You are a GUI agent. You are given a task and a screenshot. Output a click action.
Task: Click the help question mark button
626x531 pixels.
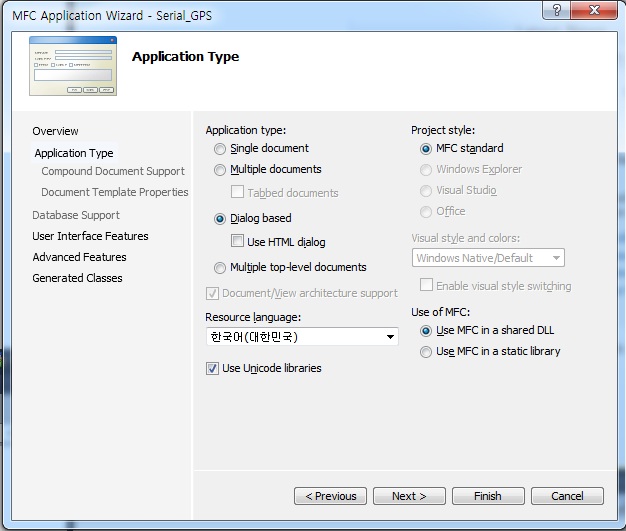coord(557,10)
